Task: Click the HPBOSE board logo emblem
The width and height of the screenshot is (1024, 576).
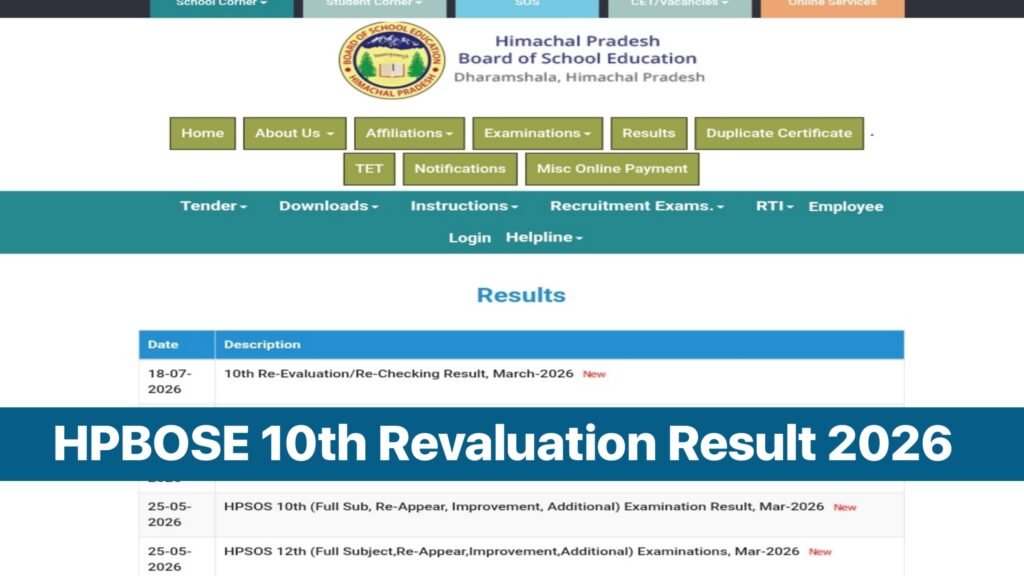Action: click(x=392, y=60)
